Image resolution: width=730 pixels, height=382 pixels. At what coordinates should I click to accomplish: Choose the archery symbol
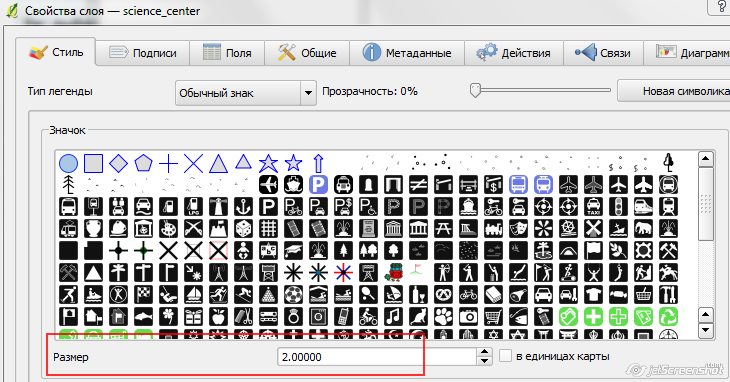point(444,272)
